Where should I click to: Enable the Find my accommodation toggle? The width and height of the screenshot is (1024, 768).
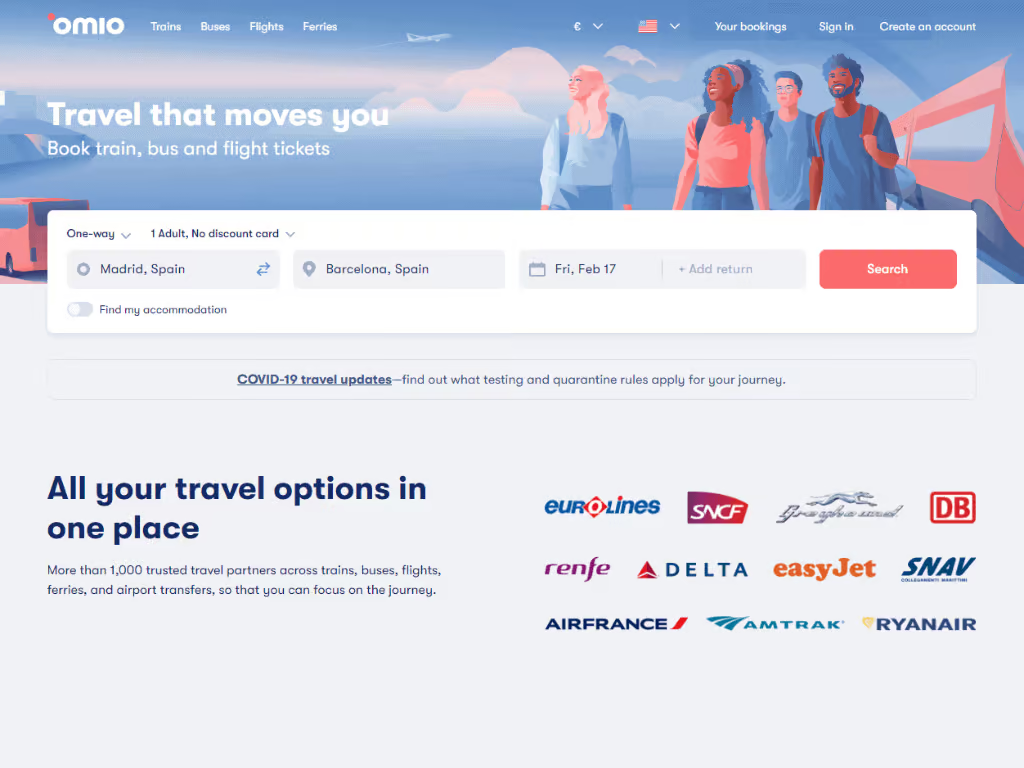tap(80, 310)
